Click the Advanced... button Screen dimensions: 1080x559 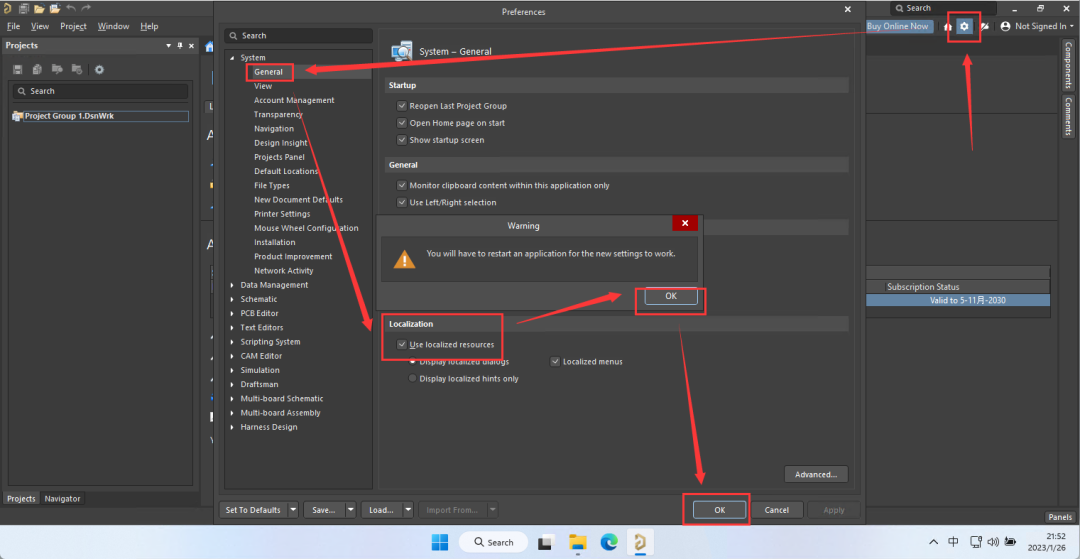click(816, 474)
